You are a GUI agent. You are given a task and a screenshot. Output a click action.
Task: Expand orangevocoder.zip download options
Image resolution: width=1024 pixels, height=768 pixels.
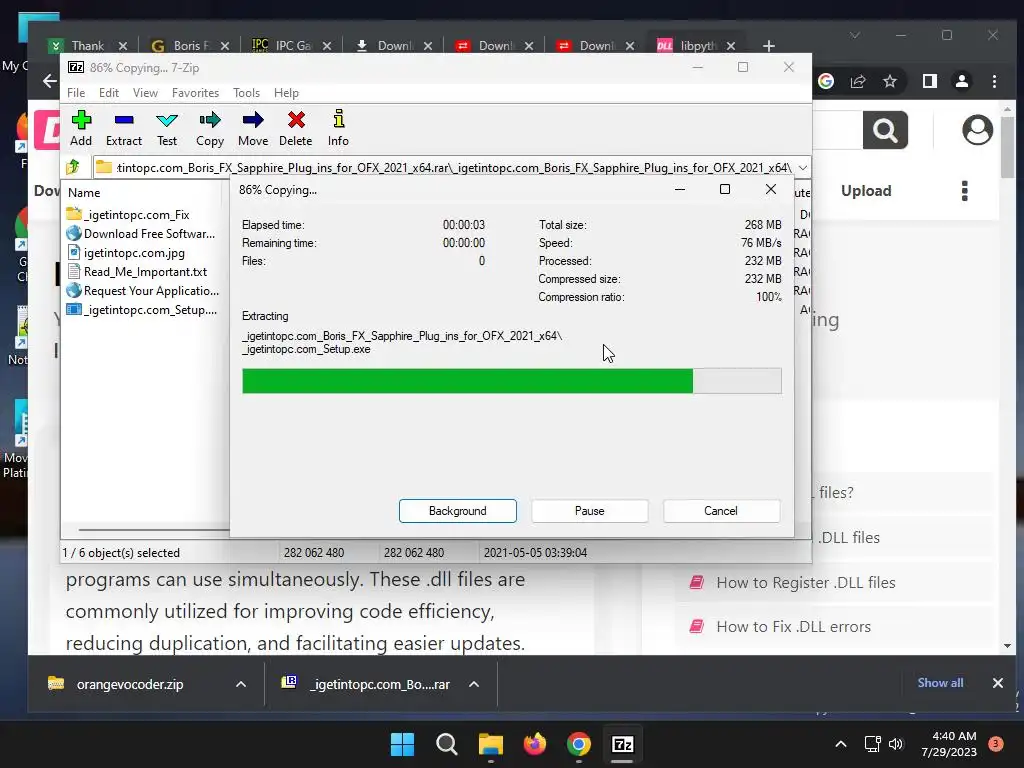click(240, 684)
